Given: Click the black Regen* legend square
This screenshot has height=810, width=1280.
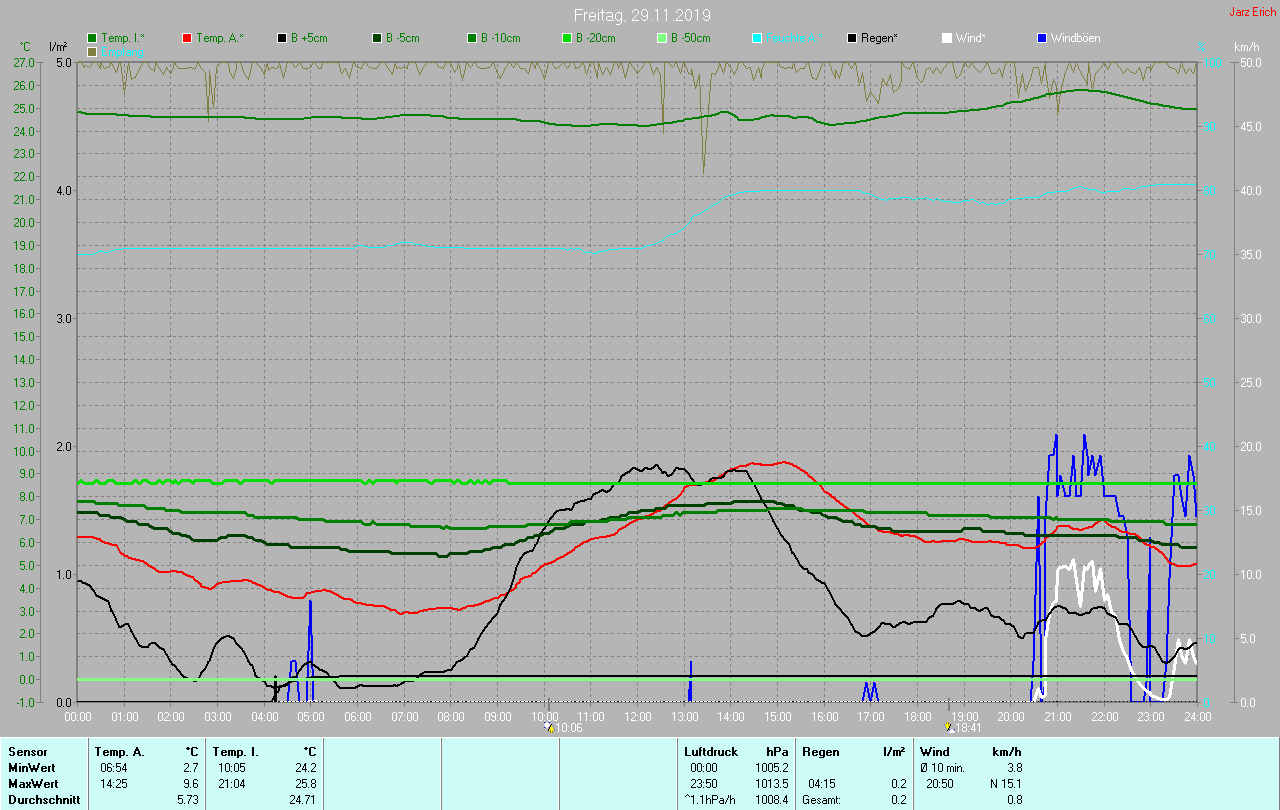Looking at the screenshot, I should [852, 38].
